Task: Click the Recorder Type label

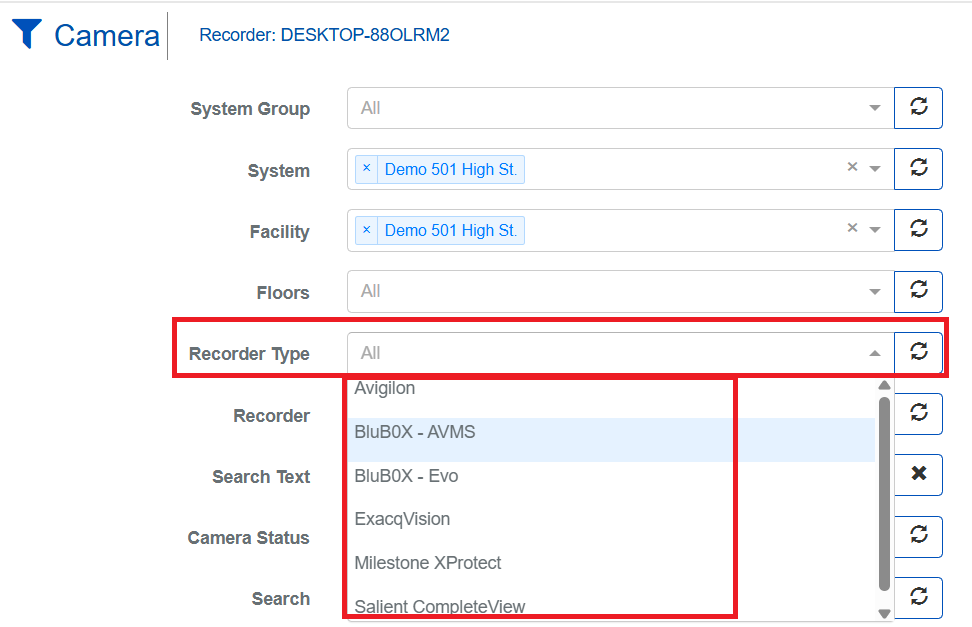Action: 249,354
